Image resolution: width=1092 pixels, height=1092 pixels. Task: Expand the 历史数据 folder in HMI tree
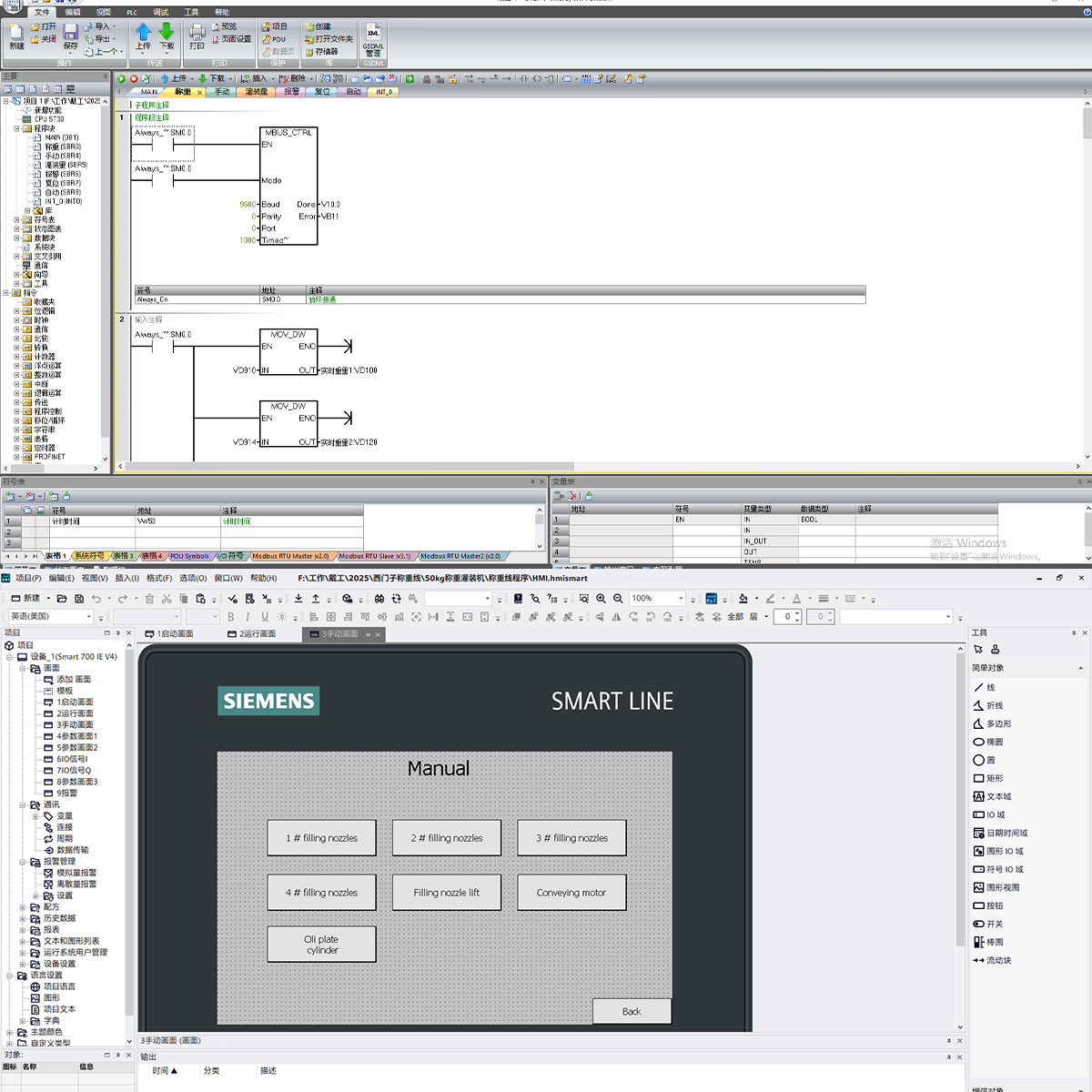(x=23, y=918)
